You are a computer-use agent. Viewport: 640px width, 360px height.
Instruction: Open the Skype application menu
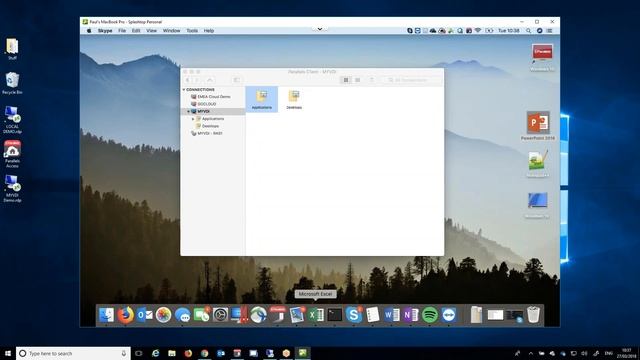pyautogui.click(x=105, y=31)
